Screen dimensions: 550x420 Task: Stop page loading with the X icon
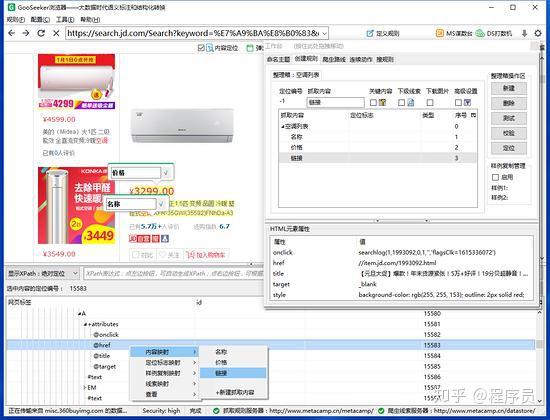[56, 33]
